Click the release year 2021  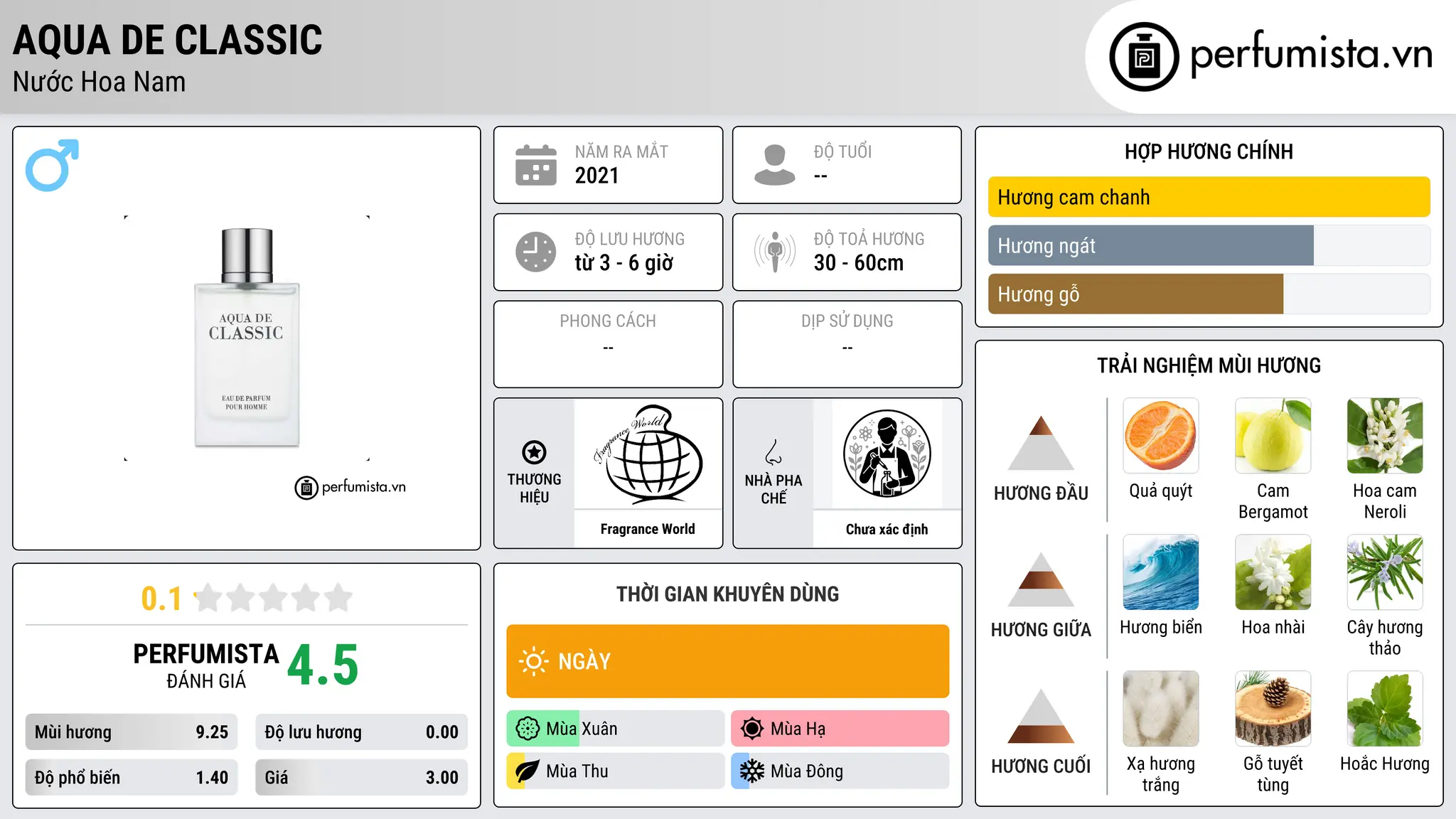coord(597,176)
